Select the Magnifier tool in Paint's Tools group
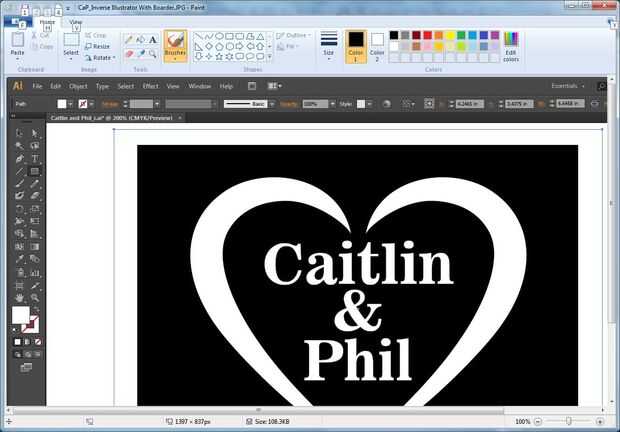Viewport: 620px width, 432px height. coord(153,54)
